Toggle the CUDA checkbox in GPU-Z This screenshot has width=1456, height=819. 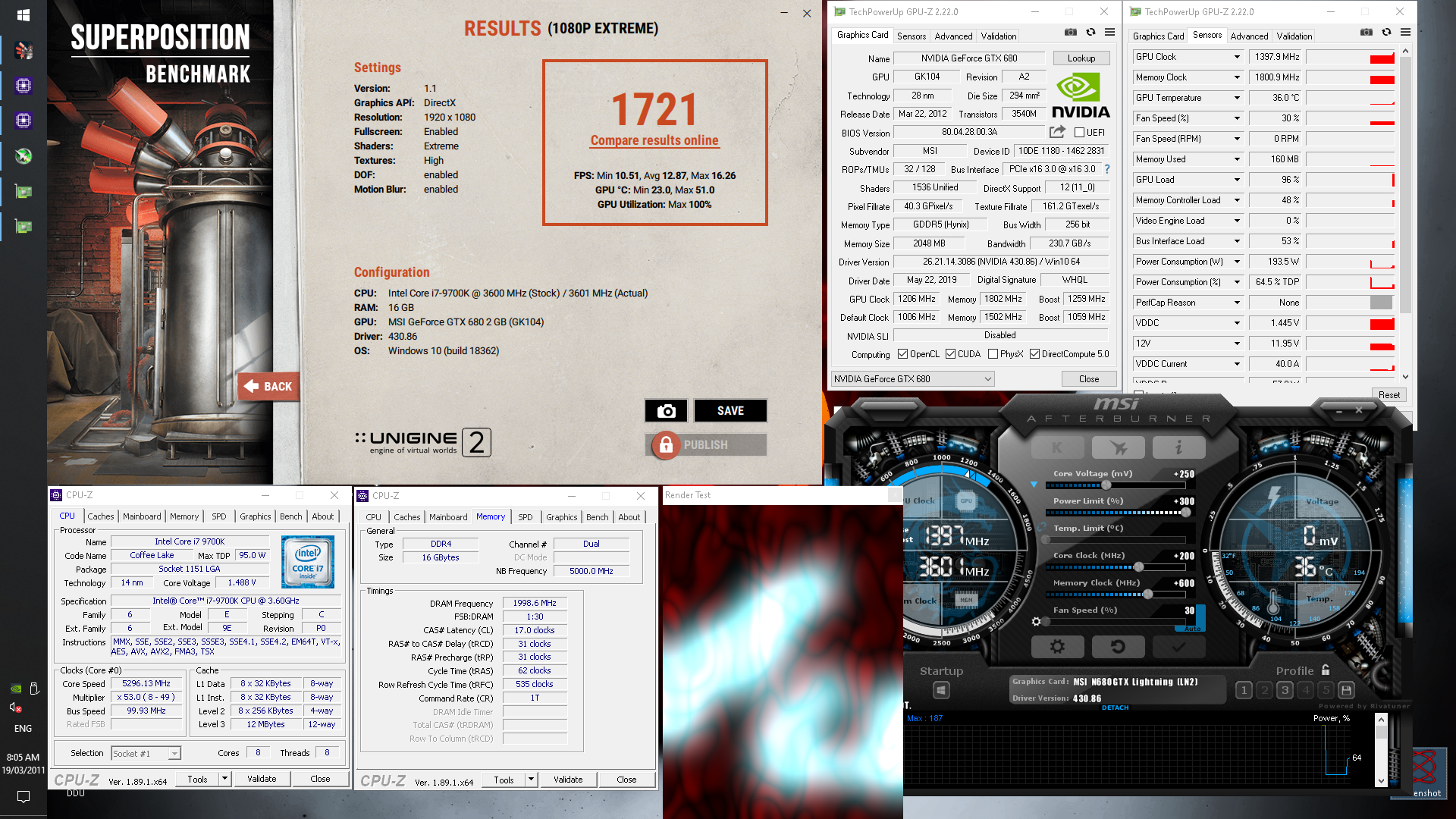coord(950,354)
